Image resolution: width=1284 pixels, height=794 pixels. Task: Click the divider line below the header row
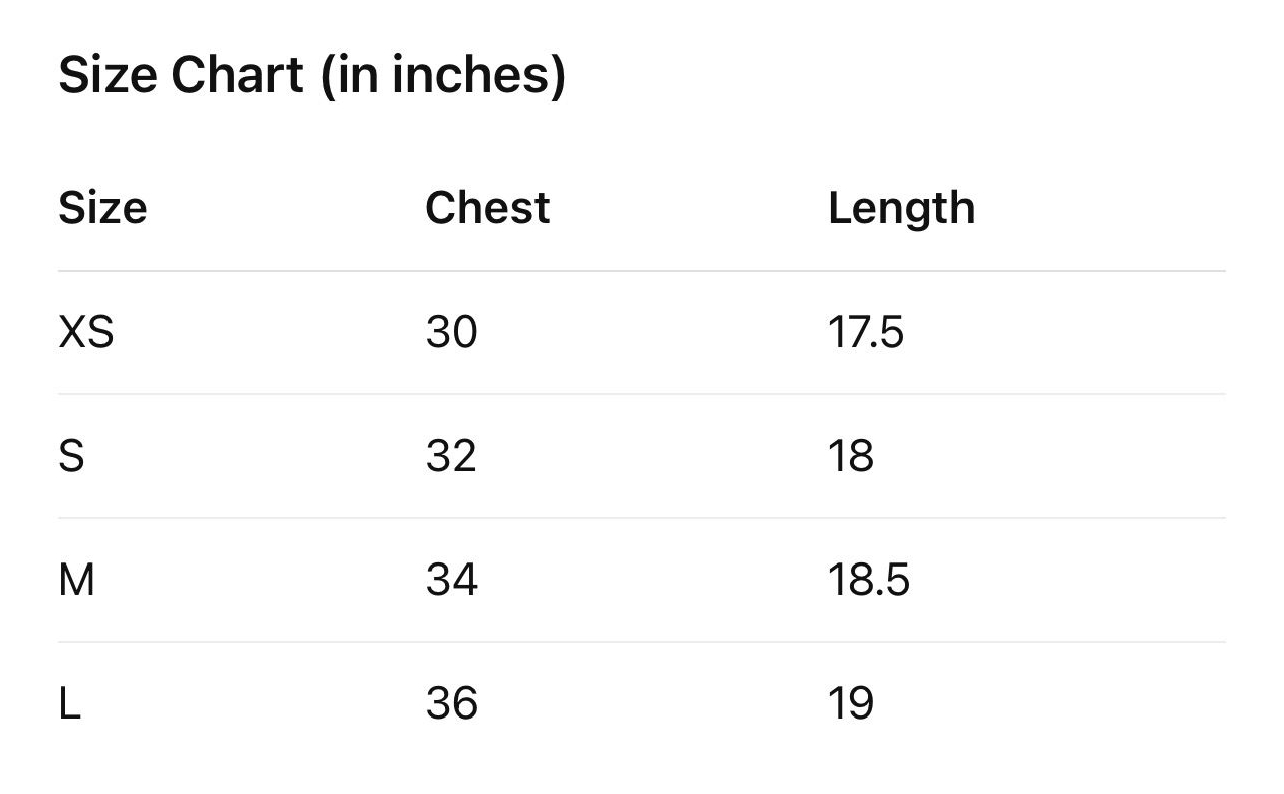point(640,270)
